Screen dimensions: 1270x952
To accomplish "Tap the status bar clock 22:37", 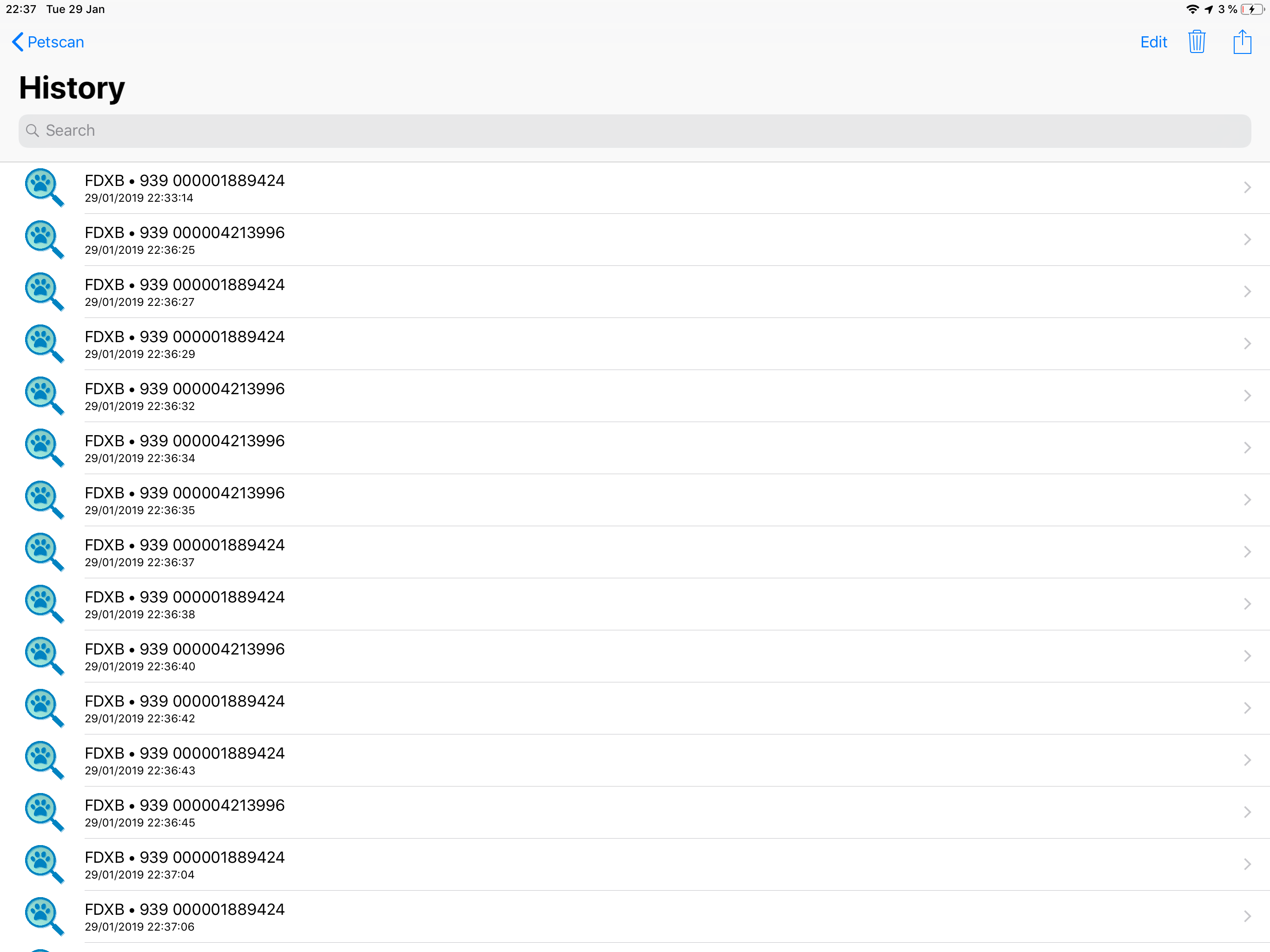I will (x=20, y=9).
